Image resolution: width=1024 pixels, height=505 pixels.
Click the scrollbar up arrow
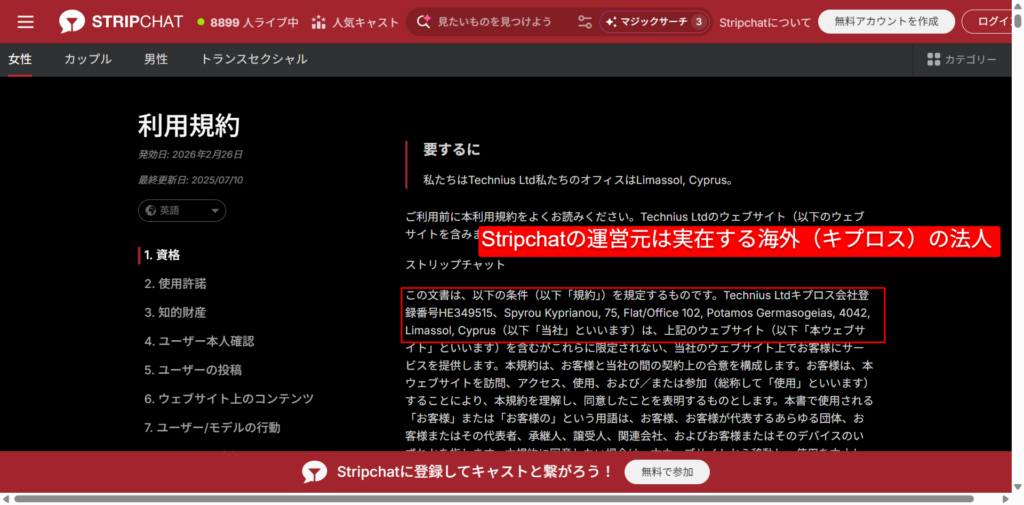coord(1017,5)
